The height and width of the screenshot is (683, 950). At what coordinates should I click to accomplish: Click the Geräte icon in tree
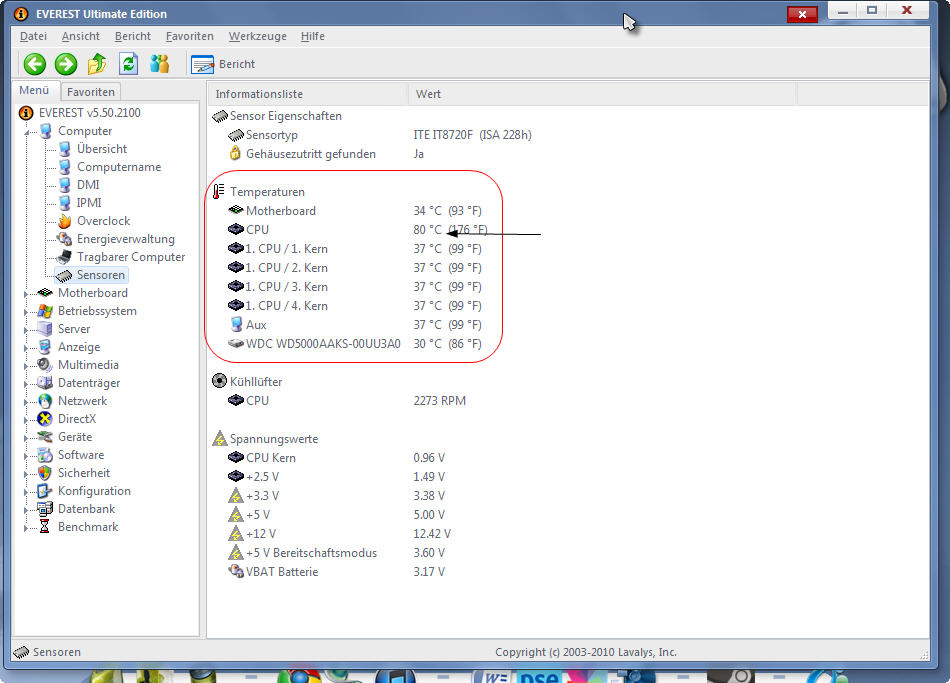click(x=45, y=437)
